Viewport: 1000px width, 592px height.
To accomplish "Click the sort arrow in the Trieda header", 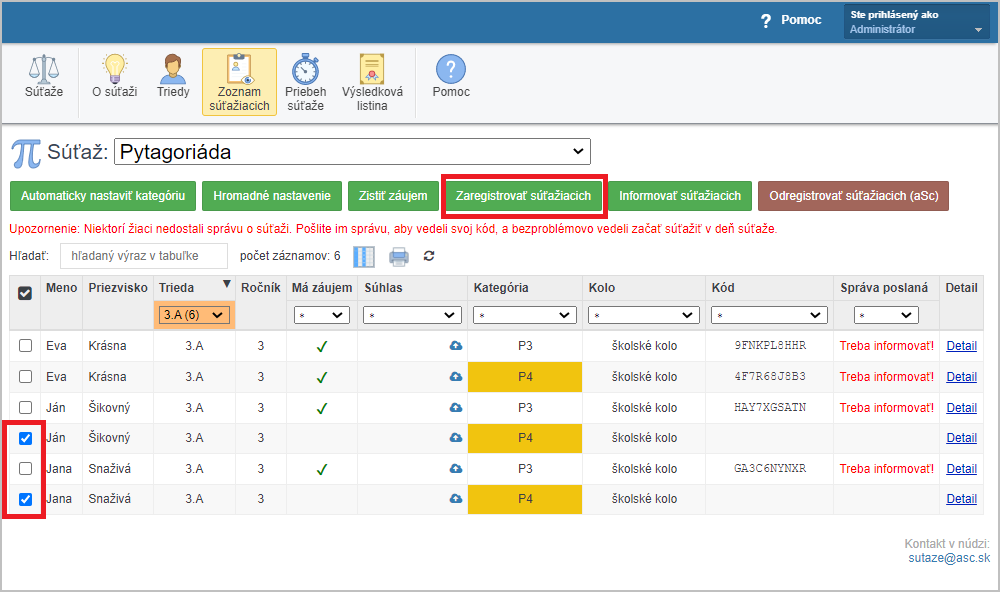I will click(226, 285).
